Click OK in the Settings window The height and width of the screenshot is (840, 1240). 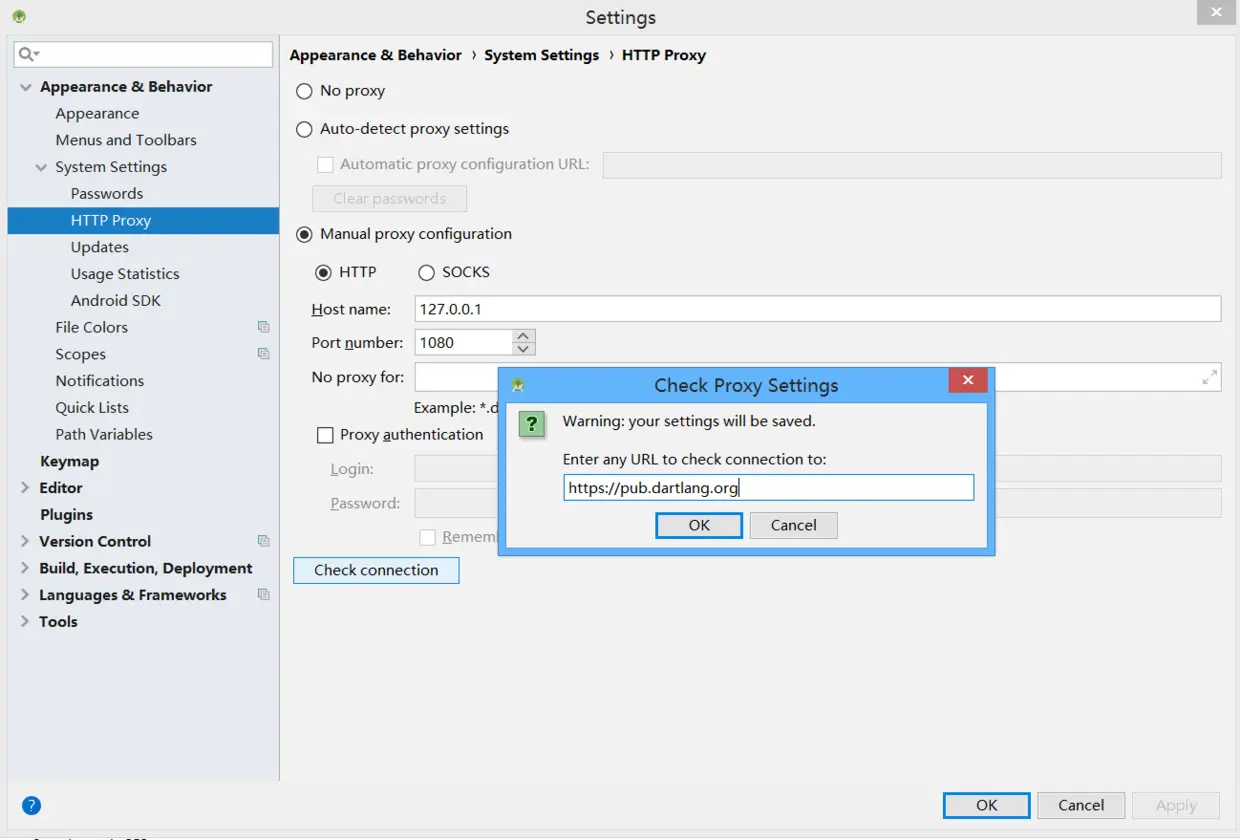coord(987,805)
